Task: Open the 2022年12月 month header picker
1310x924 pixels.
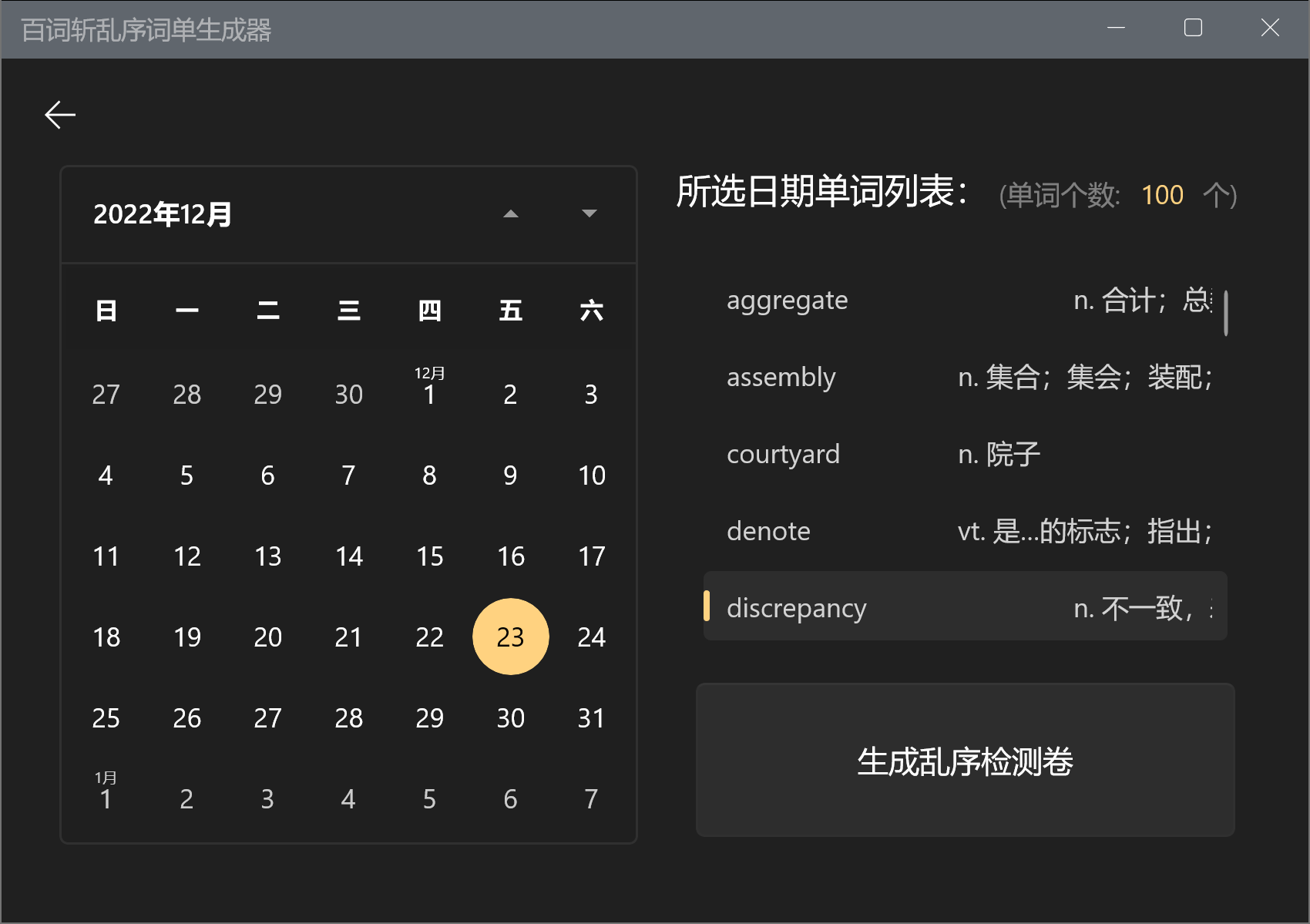Action: (163, 214)
